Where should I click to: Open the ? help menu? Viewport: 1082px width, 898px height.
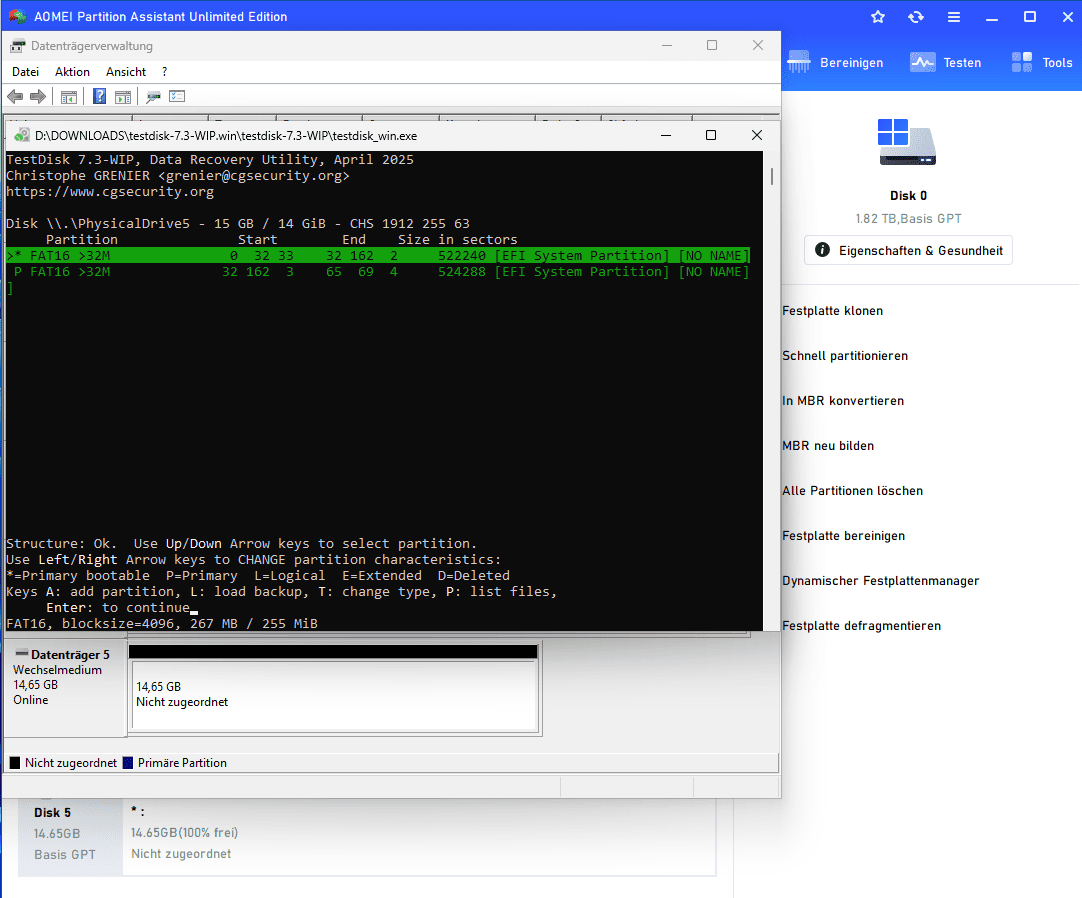[x=164, y=72]
